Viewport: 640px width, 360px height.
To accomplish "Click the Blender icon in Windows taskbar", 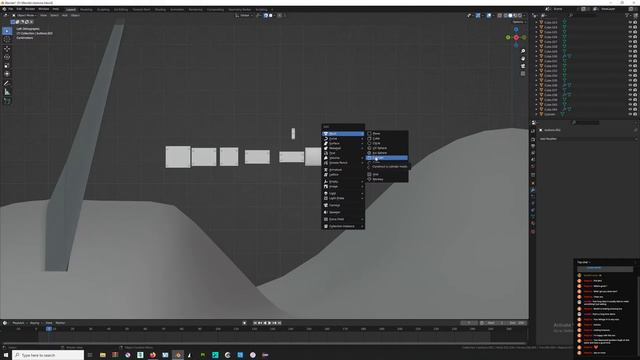I will (178, 355).
